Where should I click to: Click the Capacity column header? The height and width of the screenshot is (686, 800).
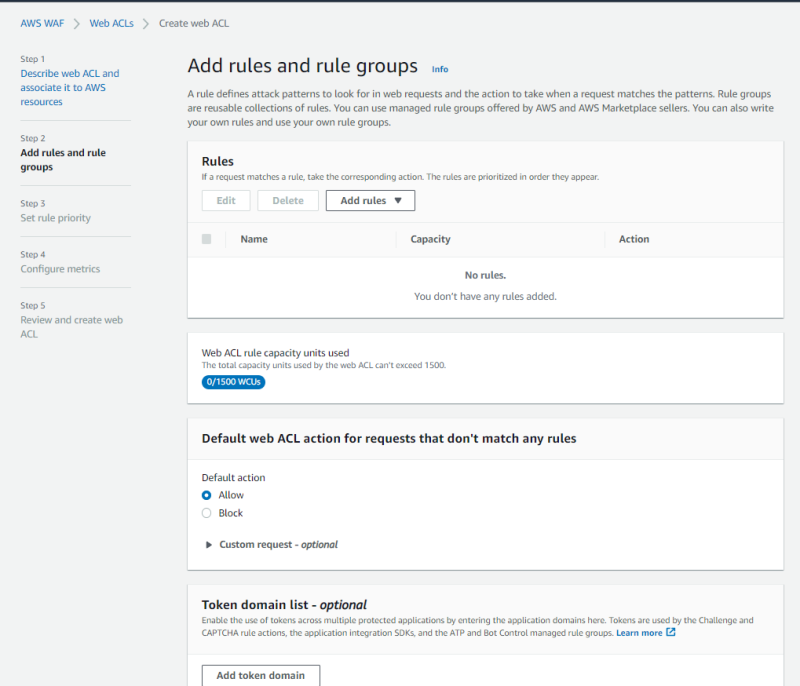pos(430,239)
